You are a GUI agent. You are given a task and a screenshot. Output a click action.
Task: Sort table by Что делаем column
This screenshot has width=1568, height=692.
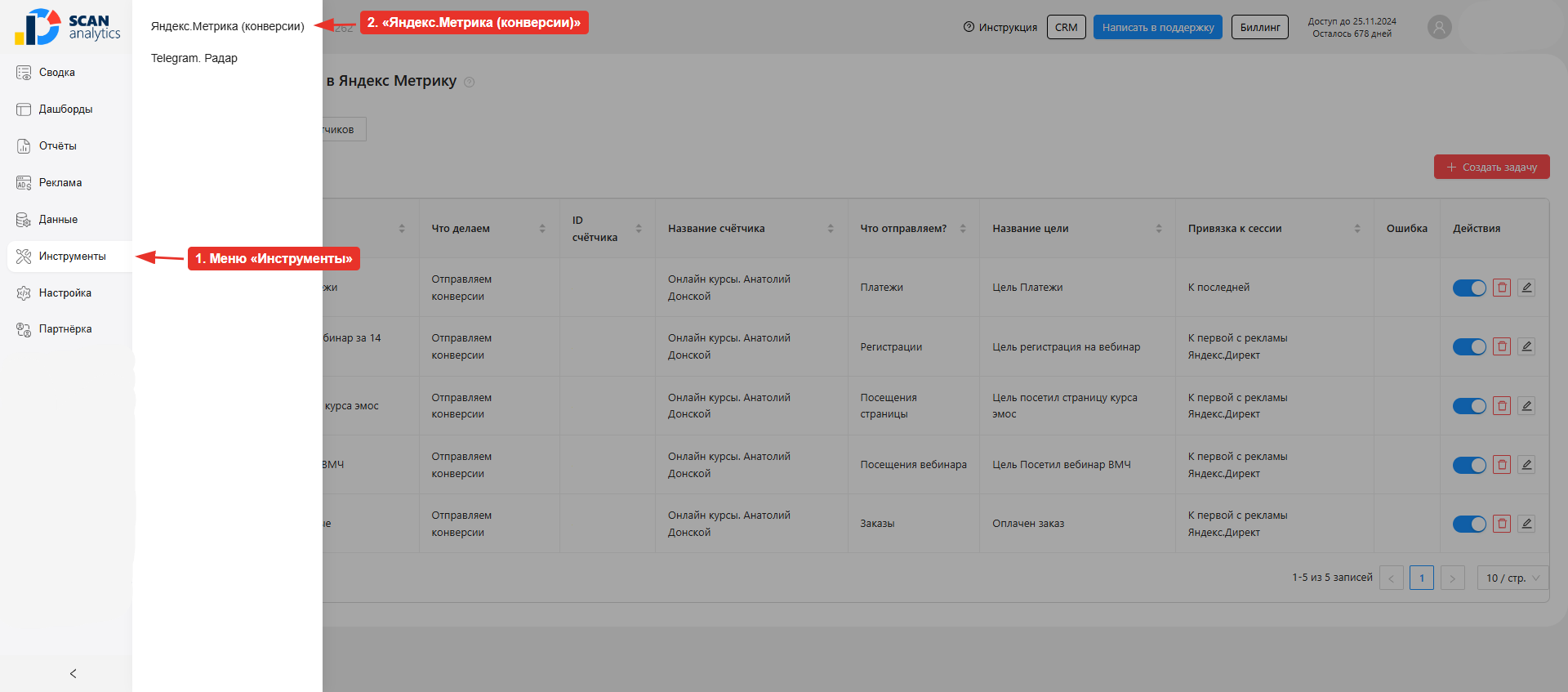(542, 229)
